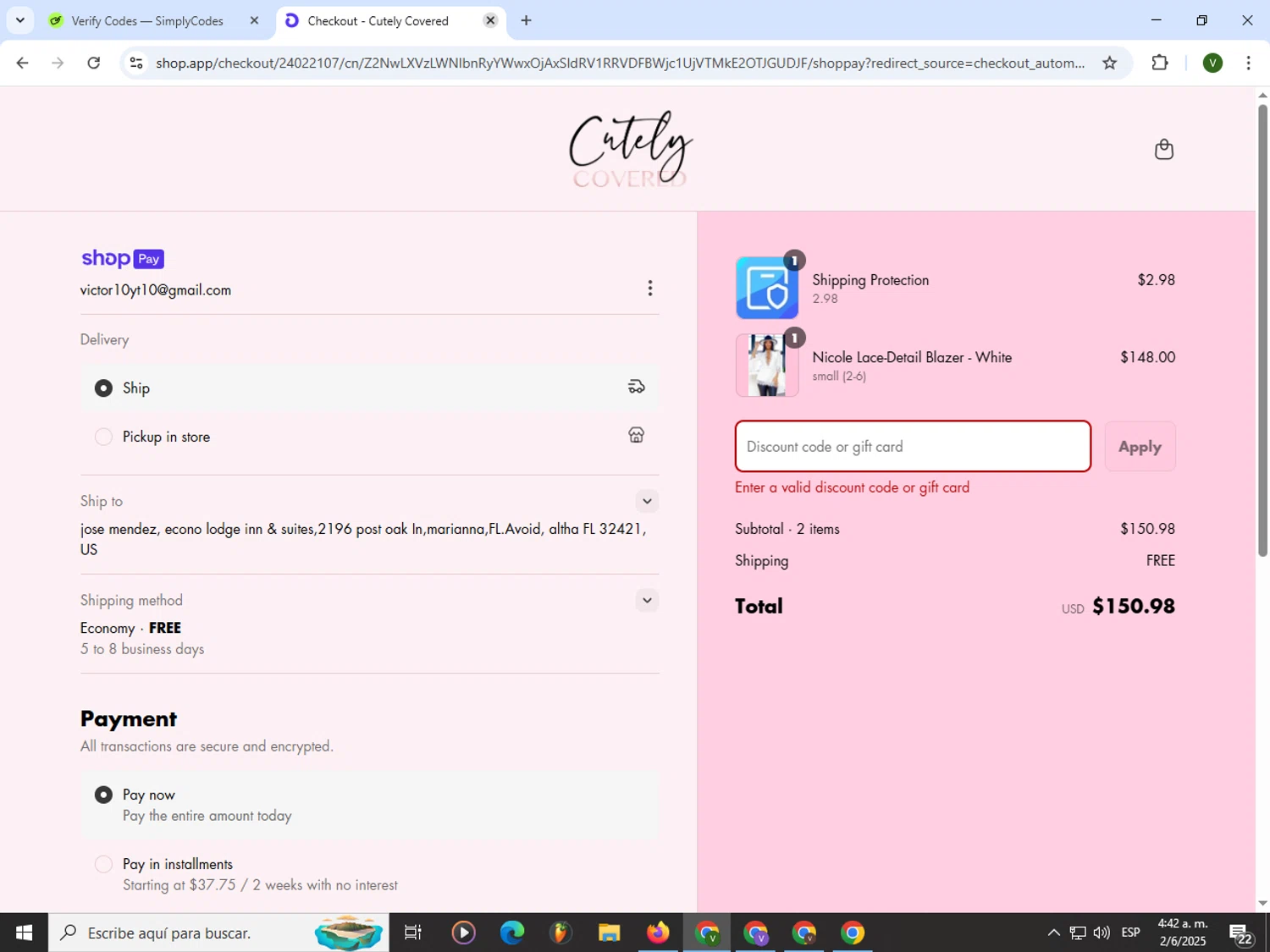
Task: Close the Checkout - Cutely Covered tab
Action: click(490, 20)
